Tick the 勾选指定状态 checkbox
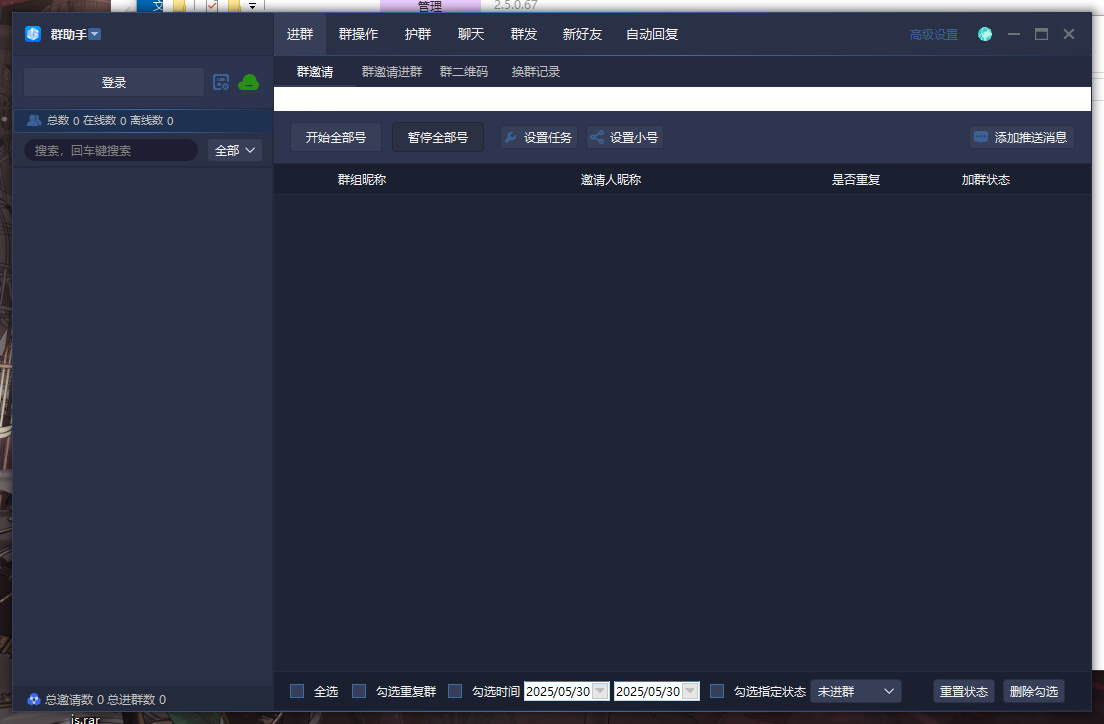The image size is (1104, 724). pos(717,691)
